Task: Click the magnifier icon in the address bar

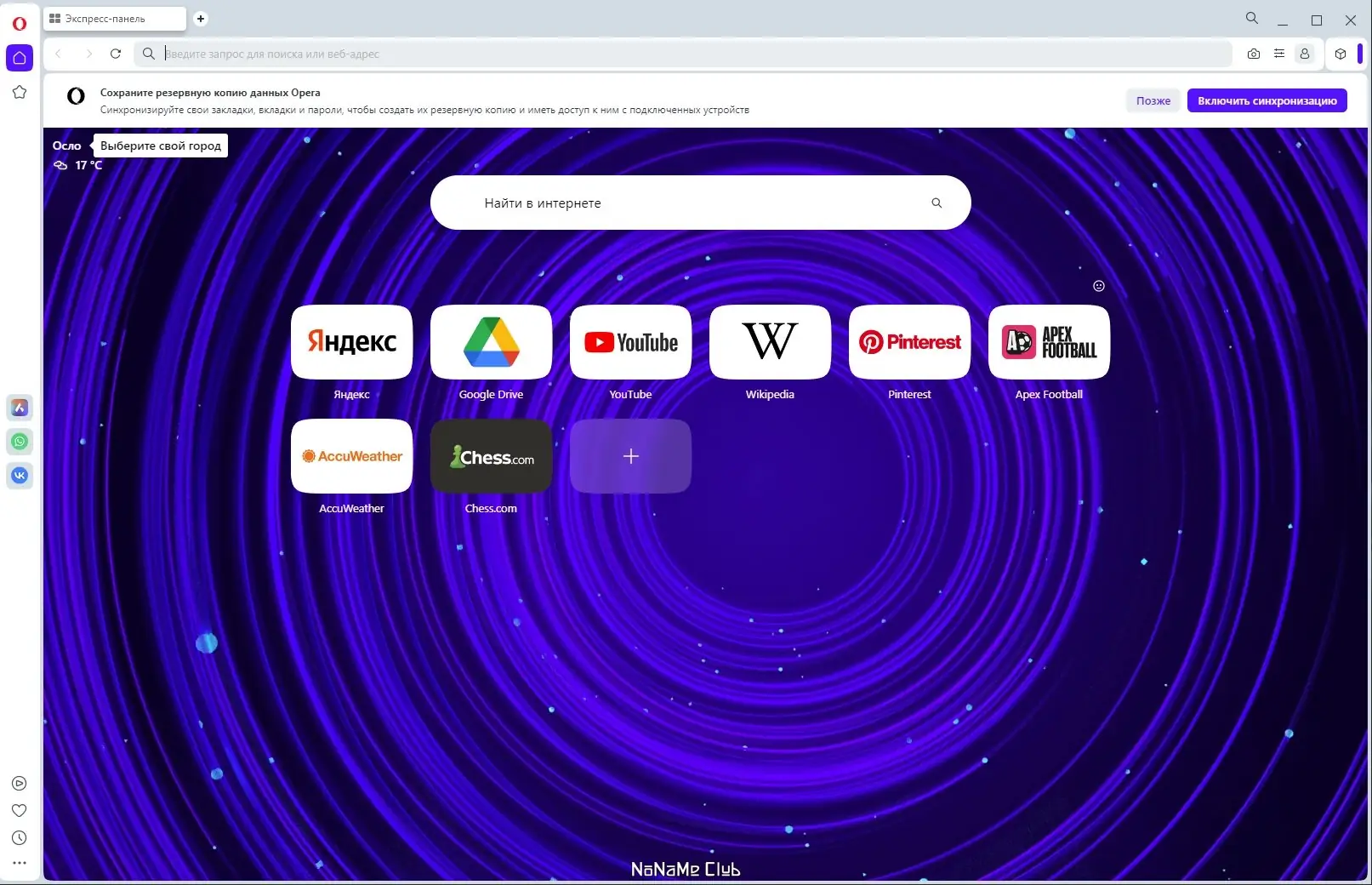Action: 149,54
